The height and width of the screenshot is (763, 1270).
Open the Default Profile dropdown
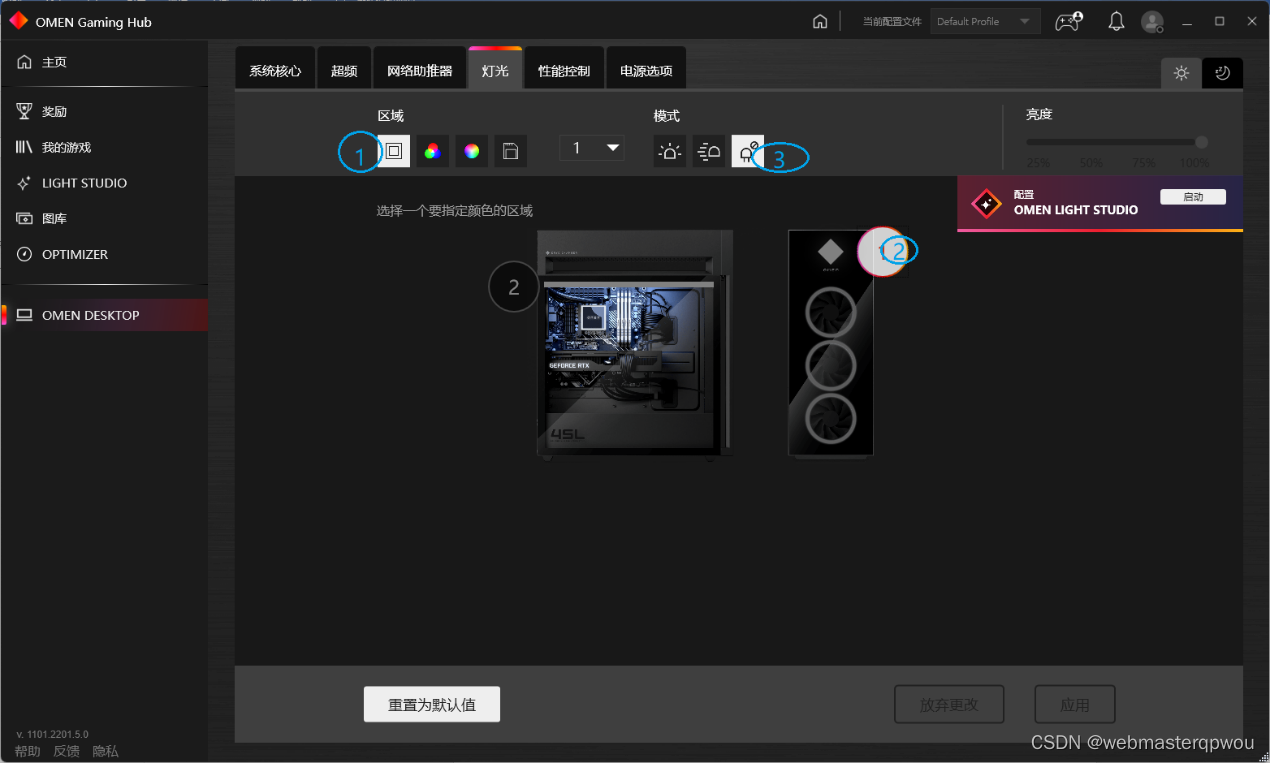click(x=985, y=22)
